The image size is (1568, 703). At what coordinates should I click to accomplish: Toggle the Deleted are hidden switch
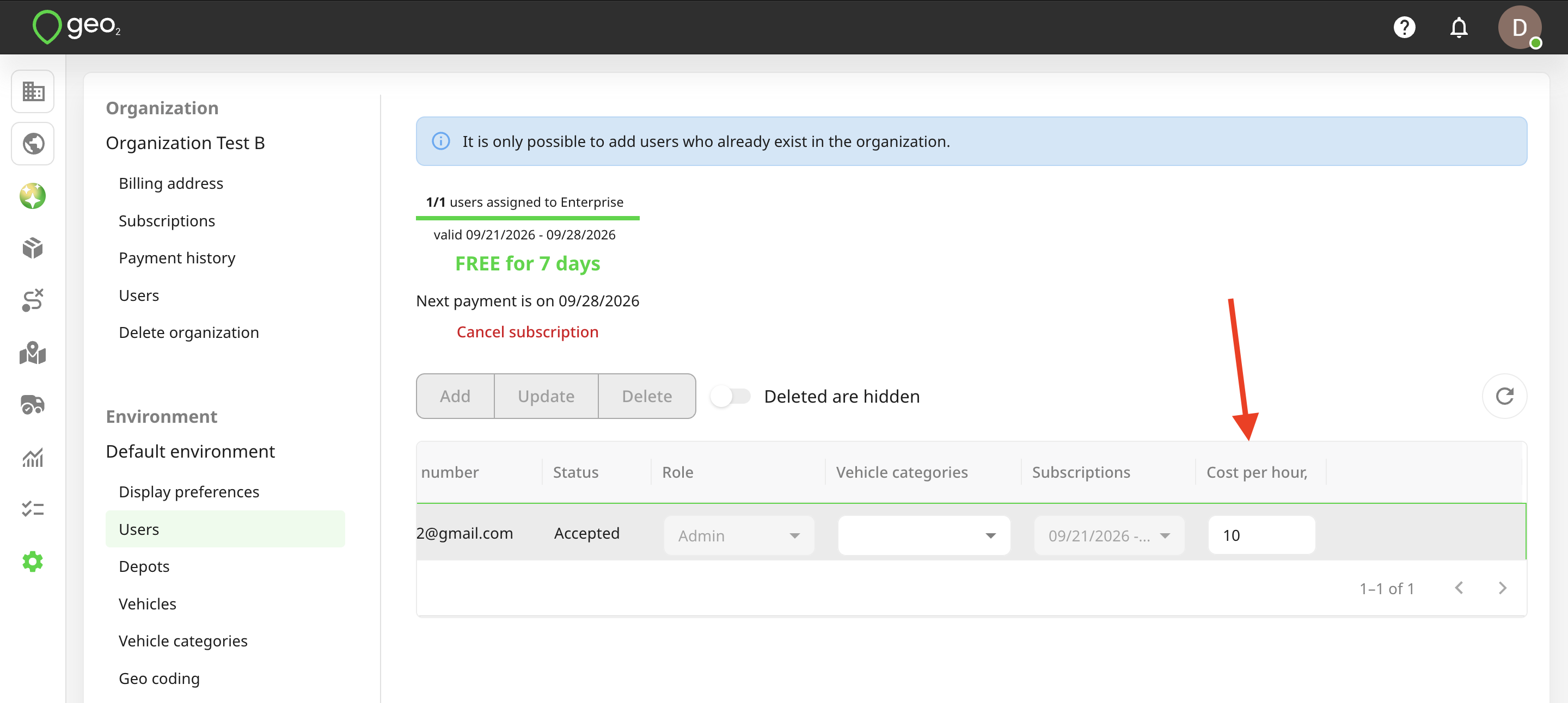[x=730, y=396]
